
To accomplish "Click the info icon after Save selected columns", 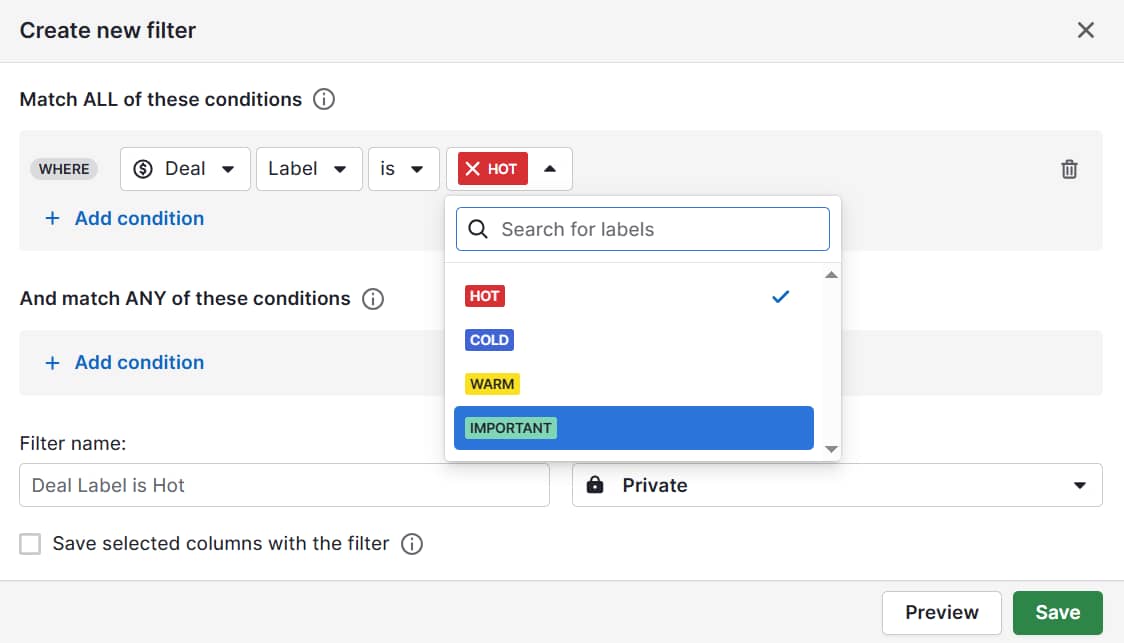I will [411, 543].
